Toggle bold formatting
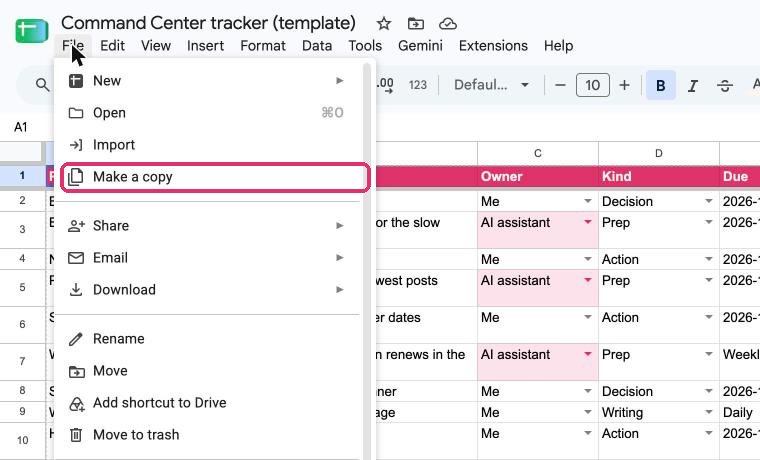The width and height of the screenshot is (760, 460). (661, 85)
